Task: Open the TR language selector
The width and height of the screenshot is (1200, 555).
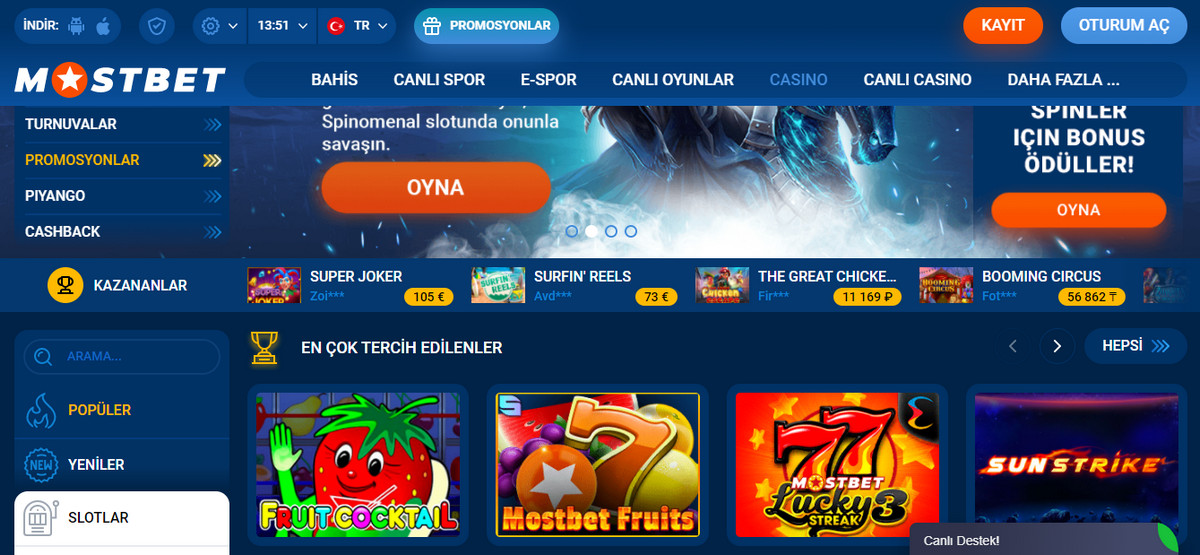Action: coord(357,26)
